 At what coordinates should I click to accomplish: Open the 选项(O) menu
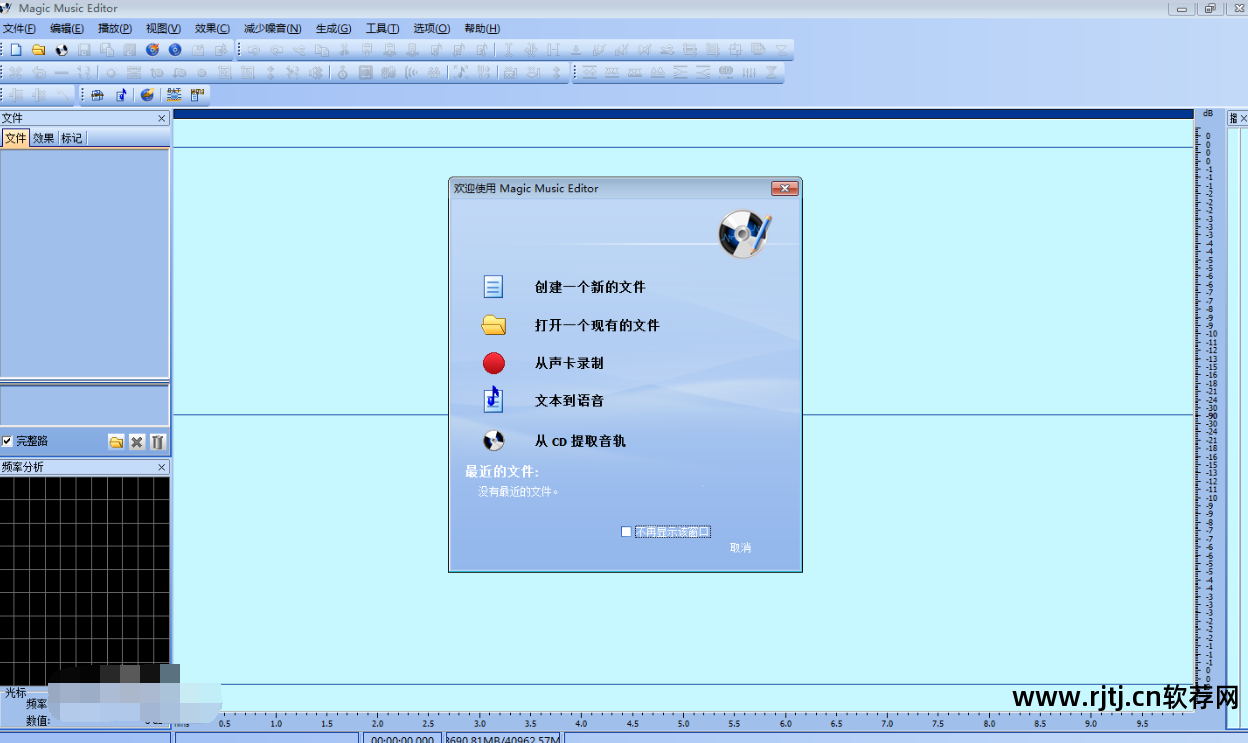click(x=432, y=28)
